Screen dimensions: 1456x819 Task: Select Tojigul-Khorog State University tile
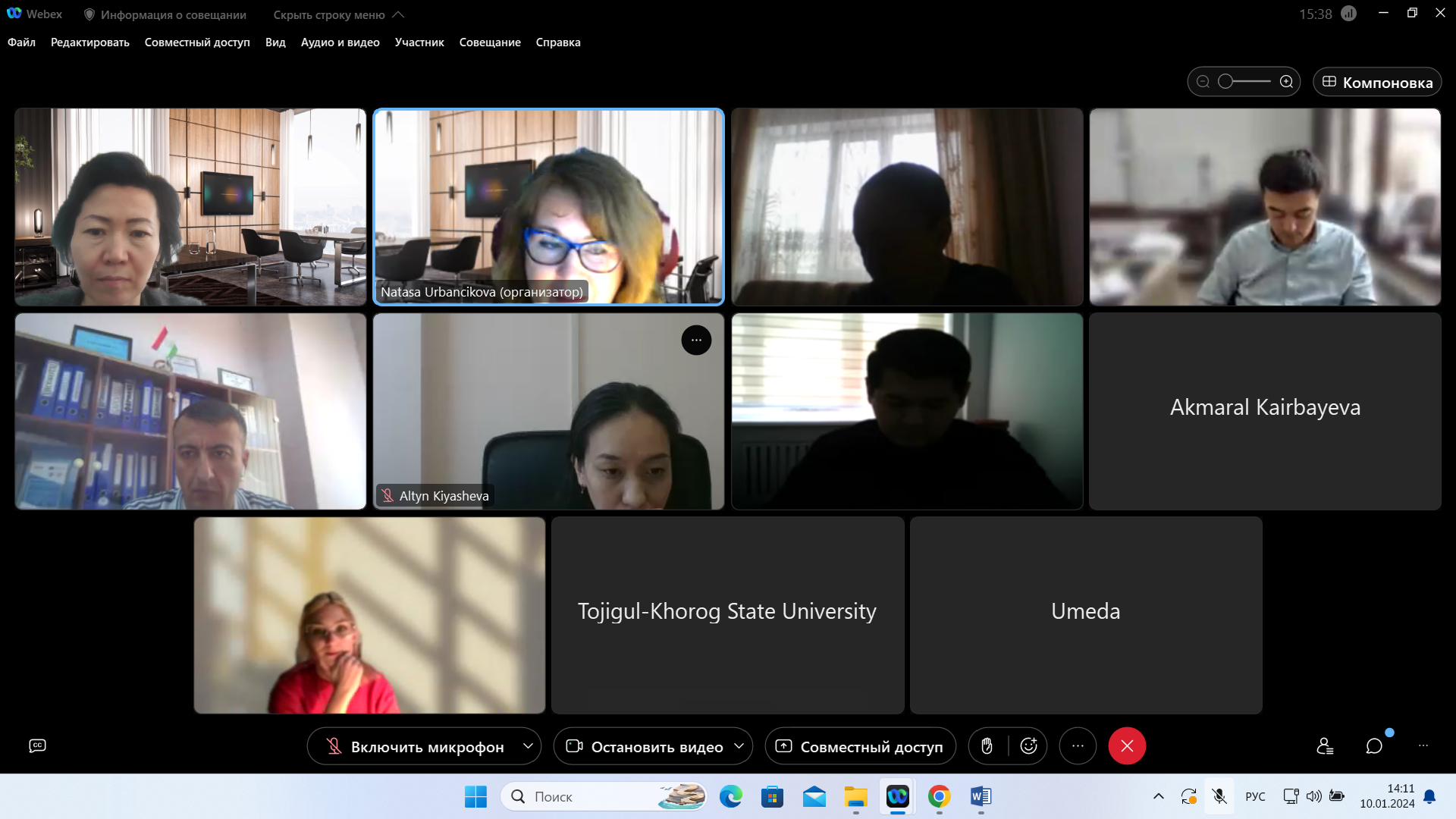727,615
